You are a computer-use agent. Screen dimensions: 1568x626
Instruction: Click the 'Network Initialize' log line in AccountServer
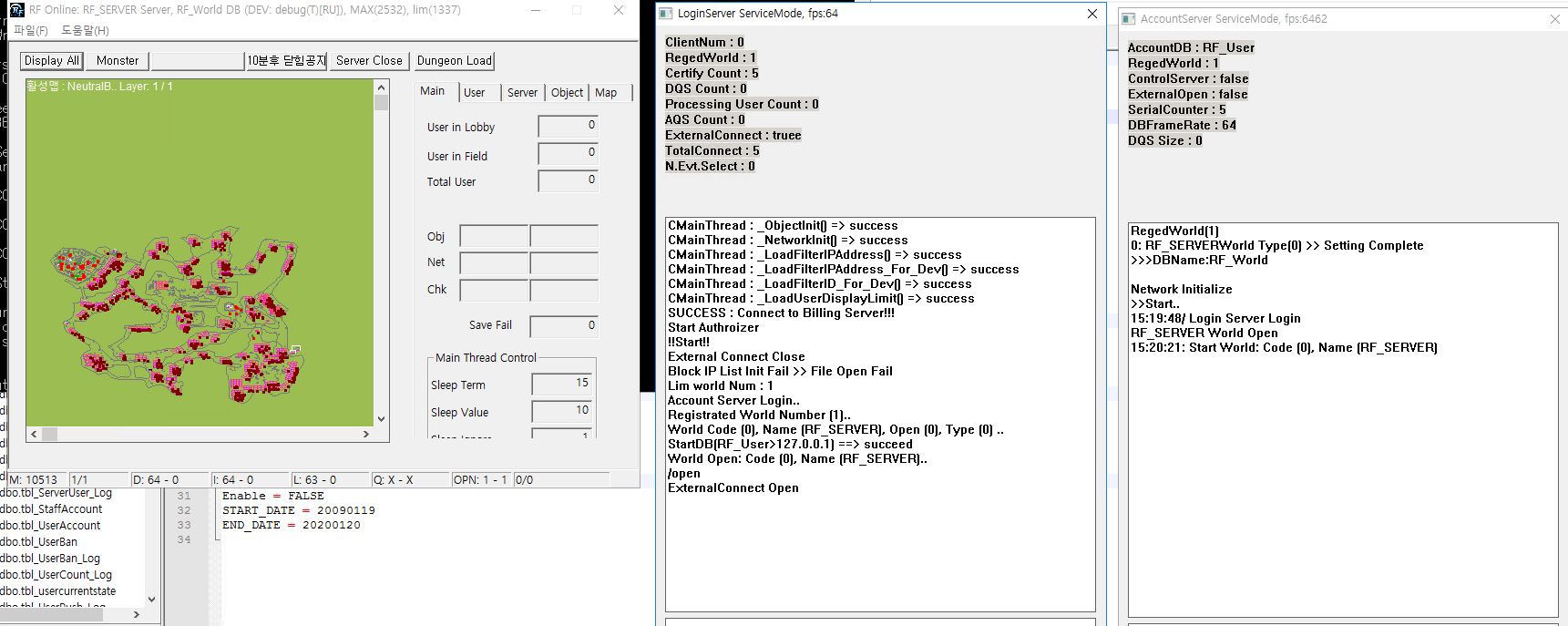click(x=1182, y=289)
